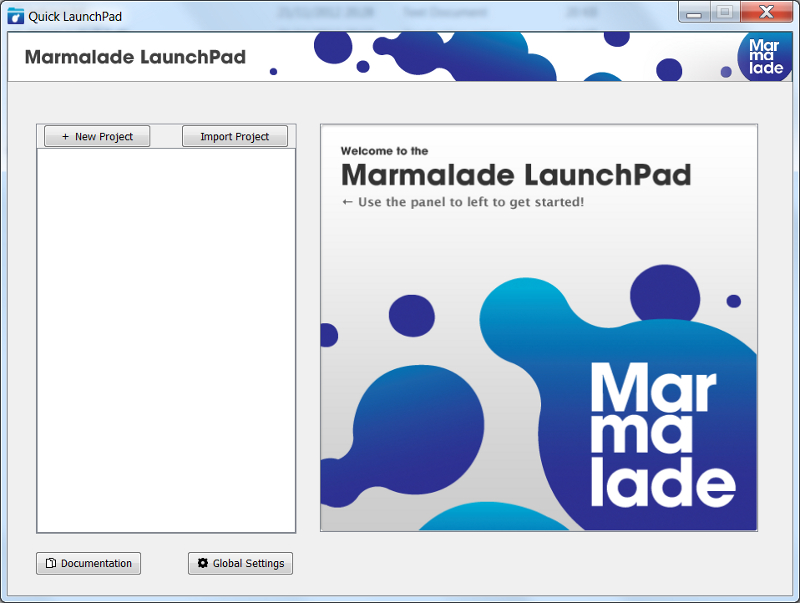Click the large Marmalade logo in welcome panel
Viewport: 800px width, 603px height.
coord(662,434)
